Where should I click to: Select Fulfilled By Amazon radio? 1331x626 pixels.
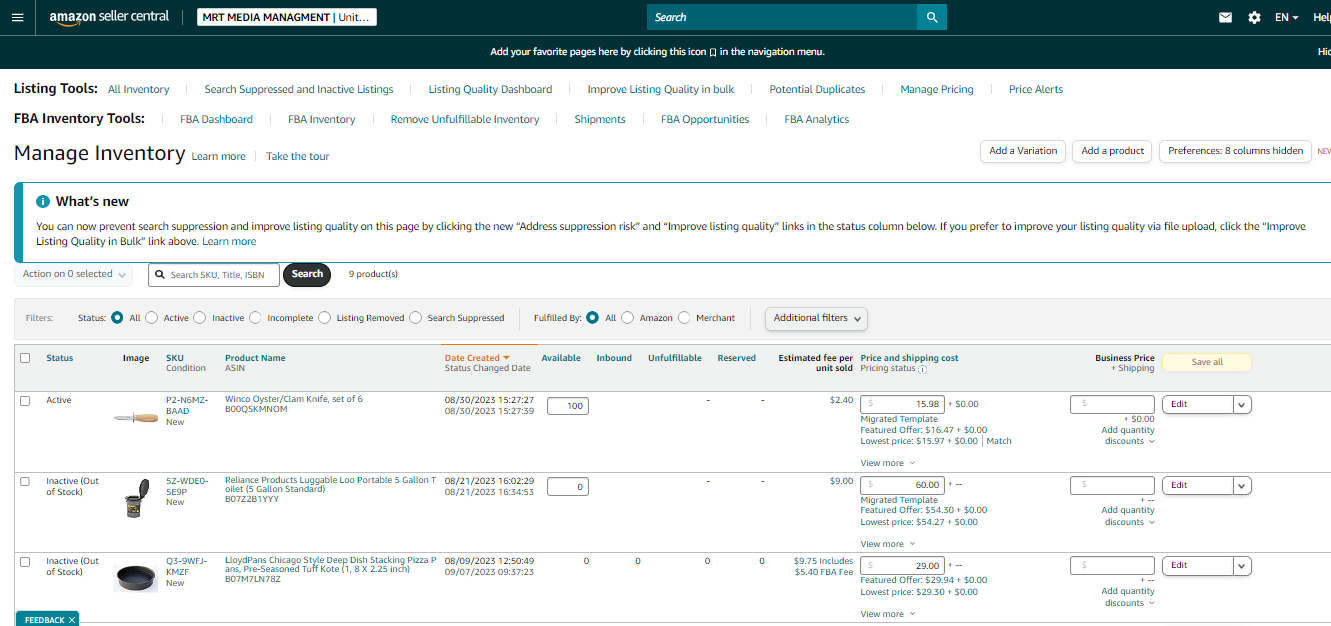628,318
